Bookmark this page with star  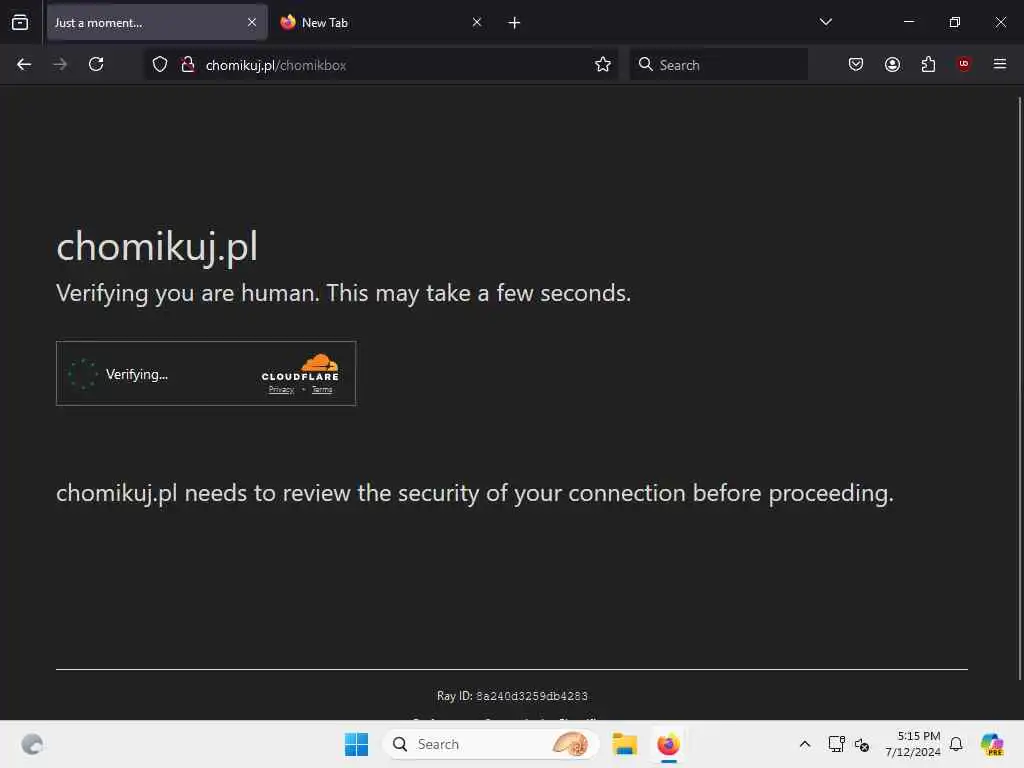603,64
